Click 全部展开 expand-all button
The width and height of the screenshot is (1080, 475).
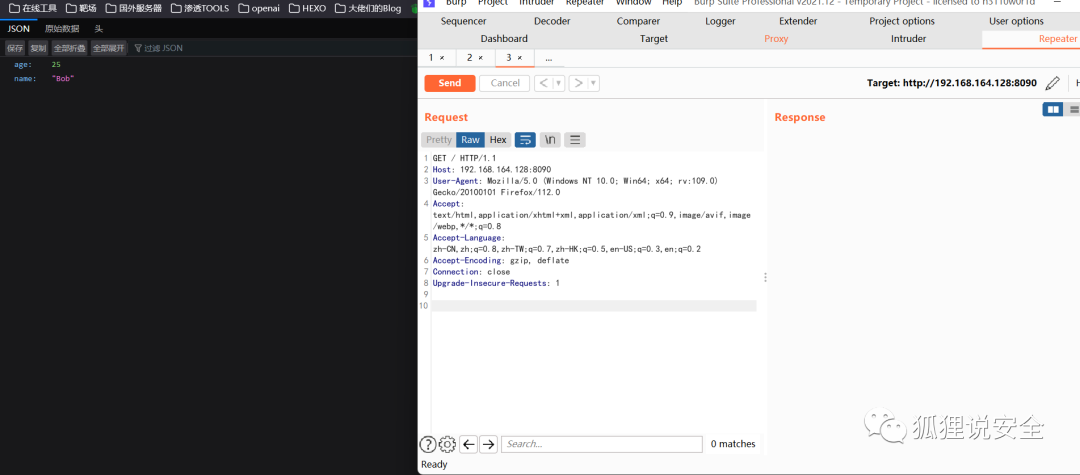point(109,48)
